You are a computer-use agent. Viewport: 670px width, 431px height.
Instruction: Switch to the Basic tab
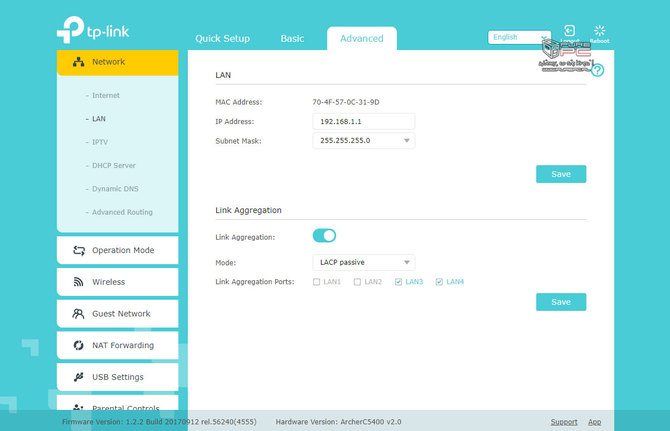pyautogui.click(x=292, y=38)
